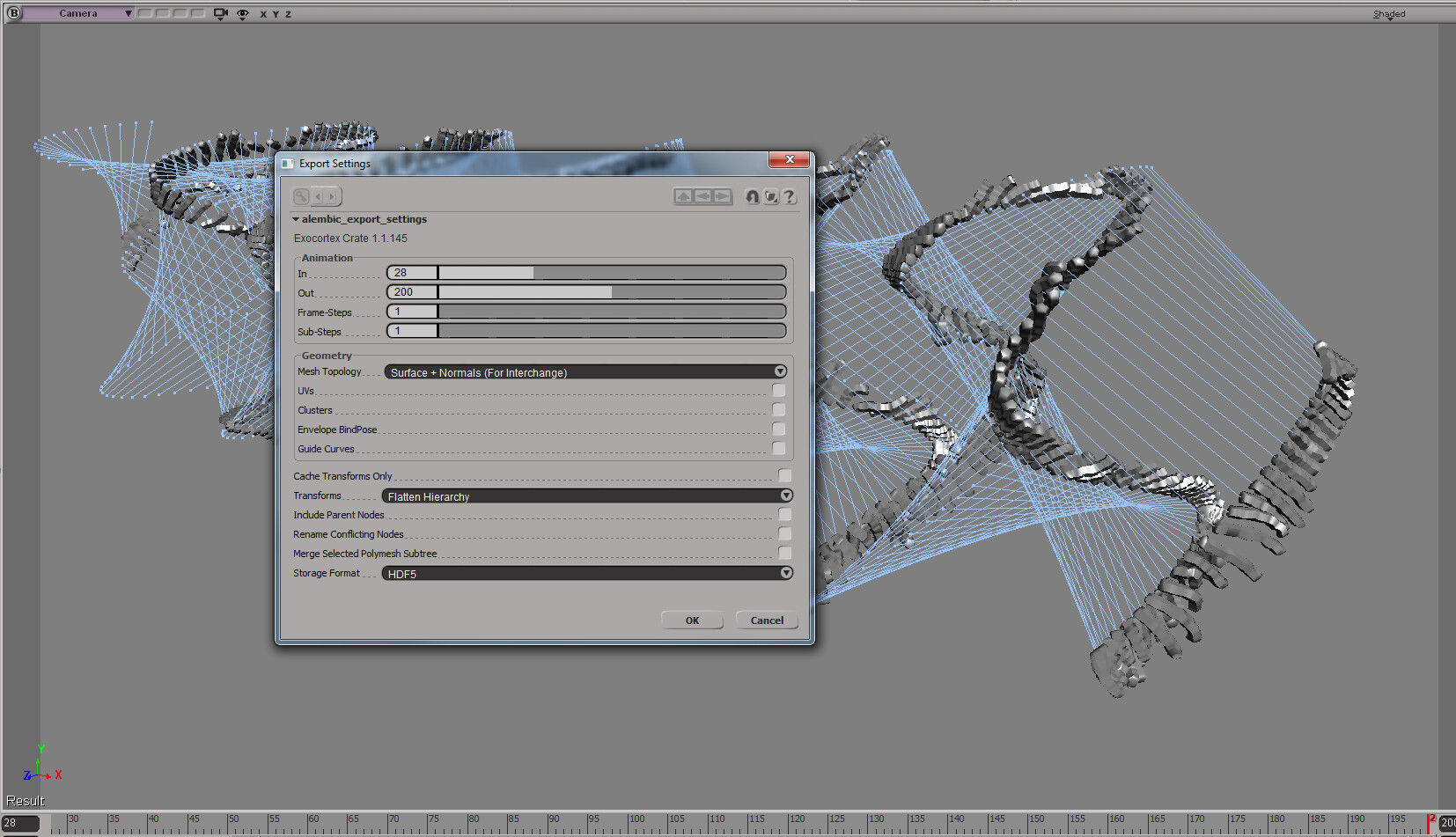Collapse the alembic_export_settings section
Viewport: 1456px width, 837px height.
click(x=297, y=219)
